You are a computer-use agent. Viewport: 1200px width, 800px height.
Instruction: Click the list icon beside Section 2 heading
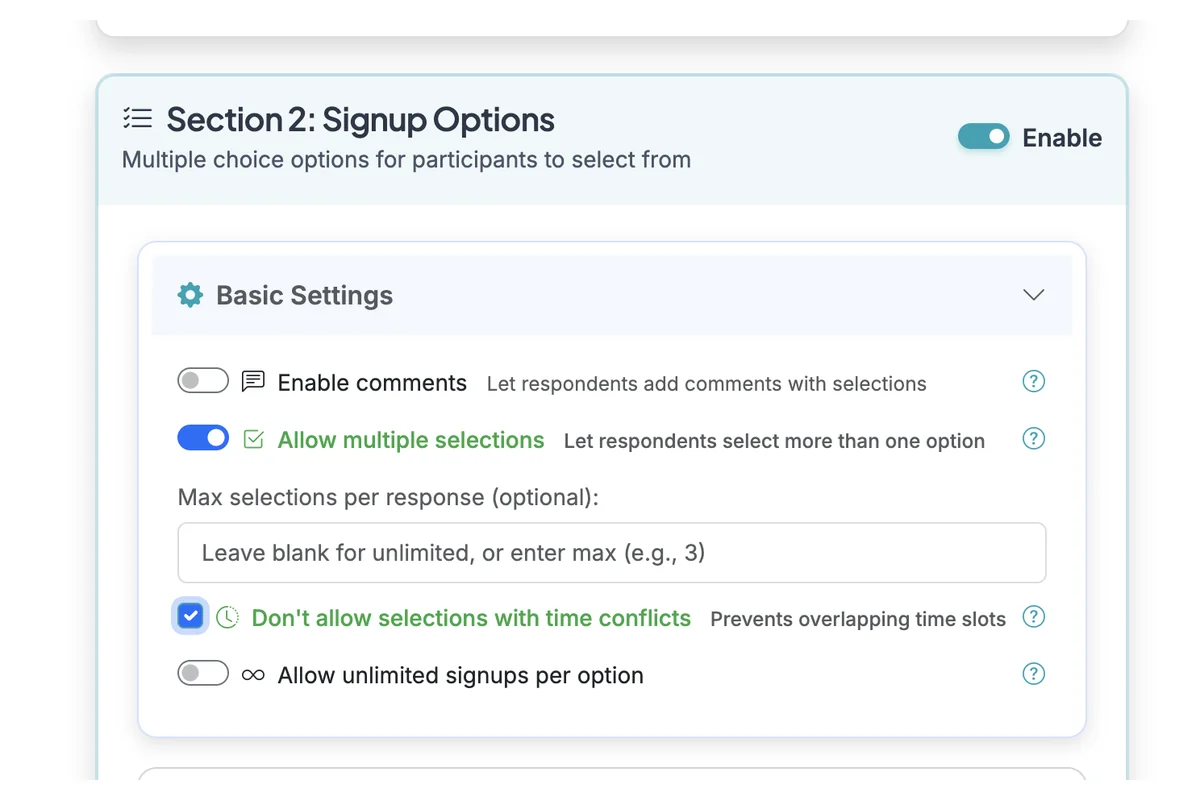pyautogui.click(x=137, y=117)
